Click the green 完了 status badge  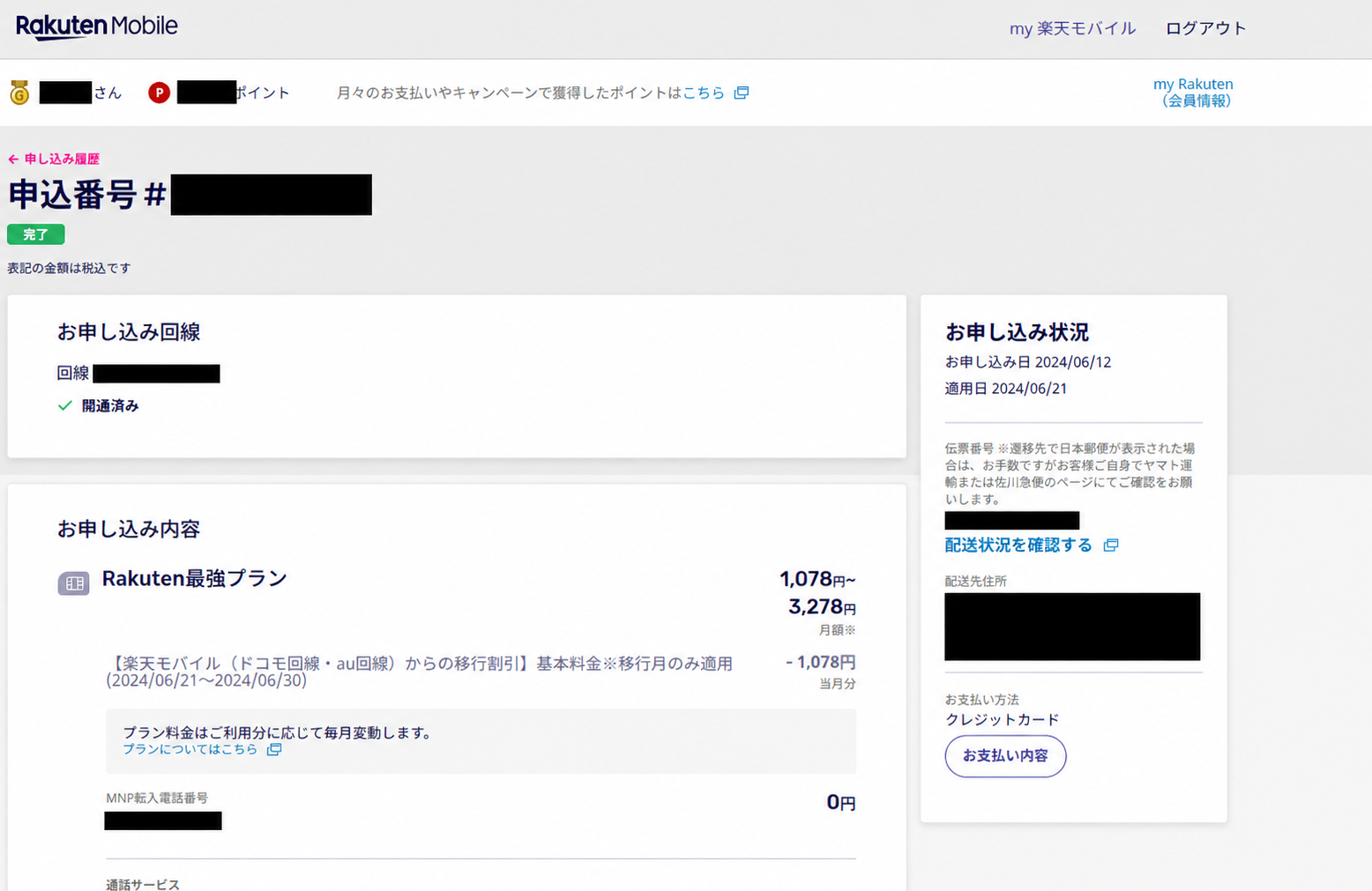[x=36, y=234]
